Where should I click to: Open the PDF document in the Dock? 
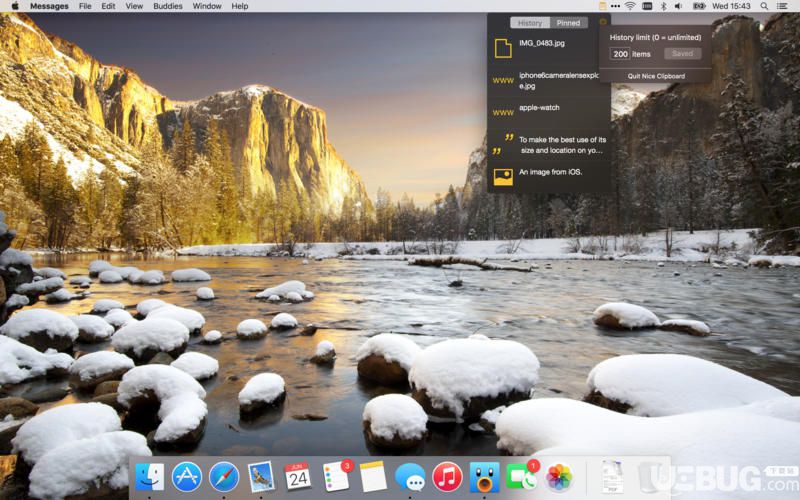coord(612,477)
